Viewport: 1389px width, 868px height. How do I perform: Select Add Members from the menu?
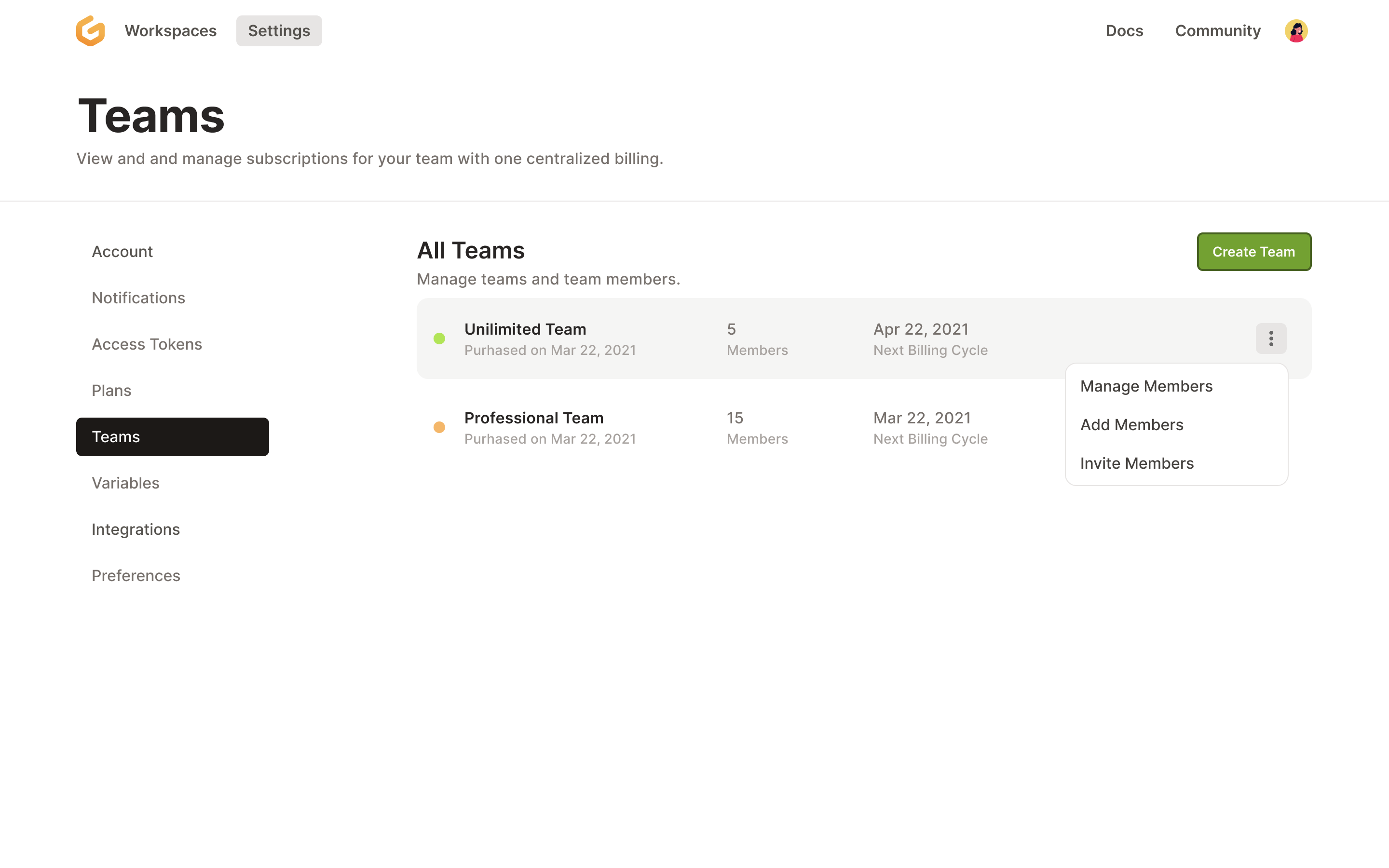(x=1132, y=424)
